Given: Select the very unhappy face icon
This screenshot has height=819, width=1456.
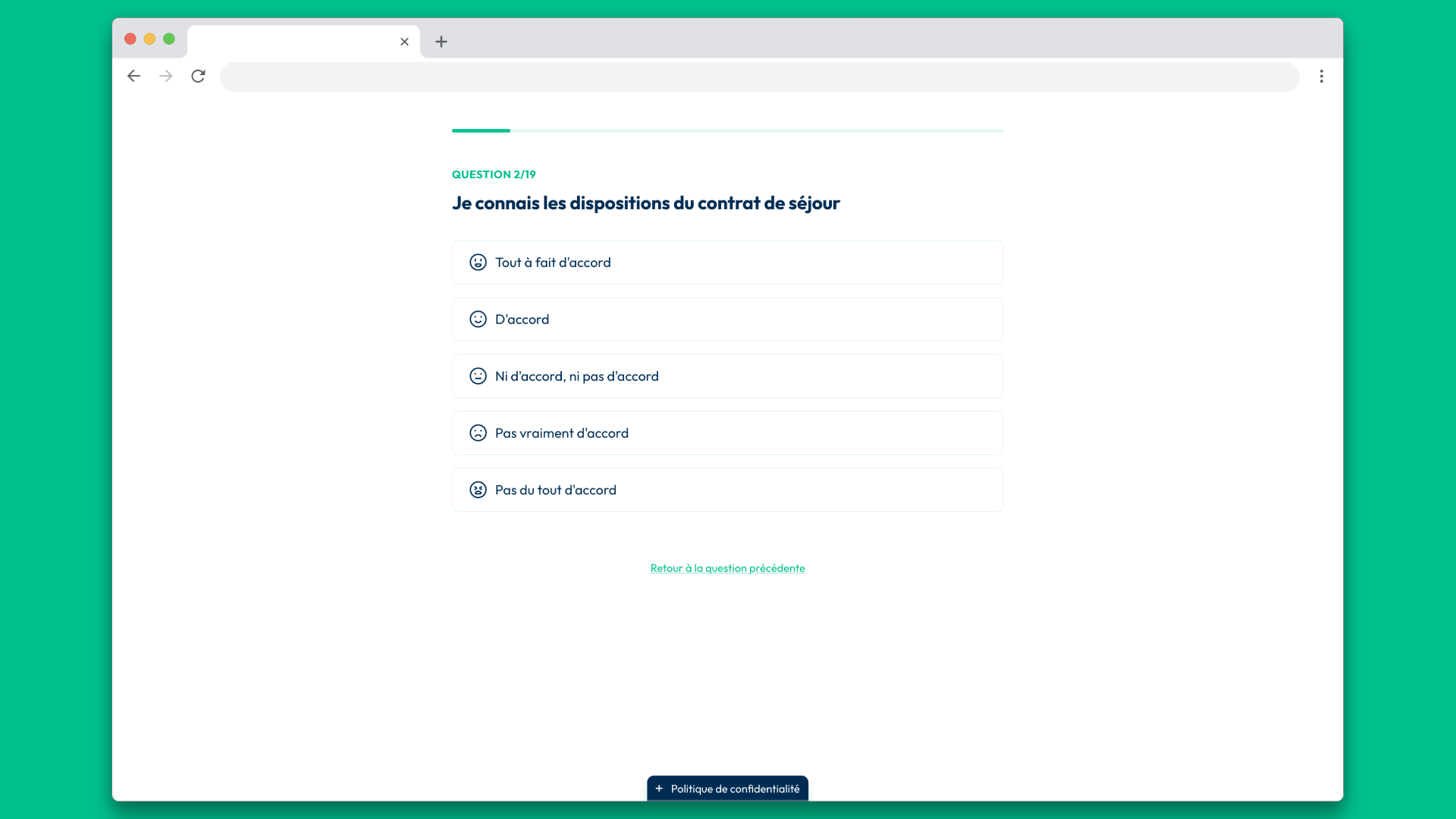Looking at the screenshot, I should pos(478,489).
